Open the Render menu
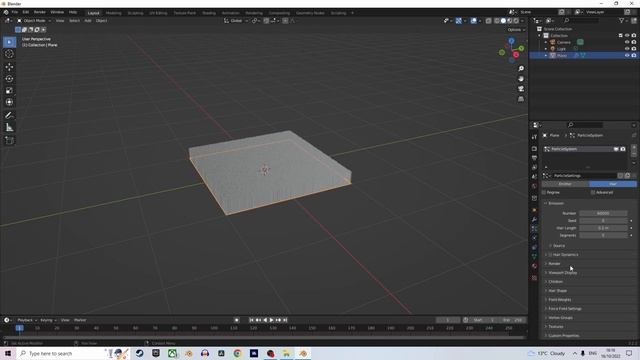 pos(40,13)
